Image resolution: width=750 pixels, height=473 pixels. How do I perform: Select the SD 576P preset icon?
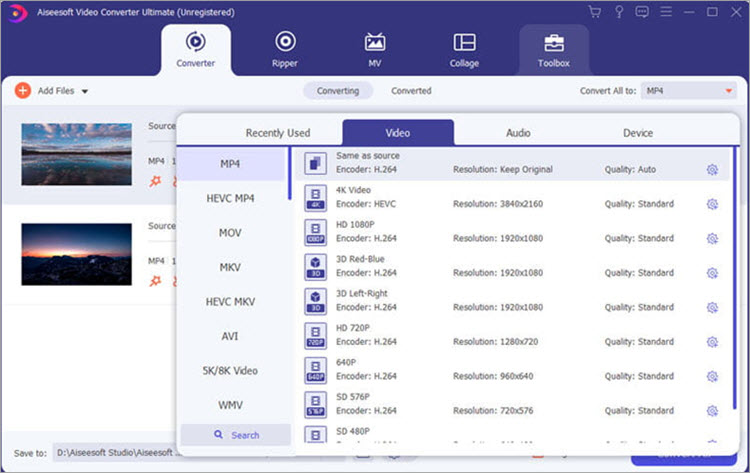point(316,404)
